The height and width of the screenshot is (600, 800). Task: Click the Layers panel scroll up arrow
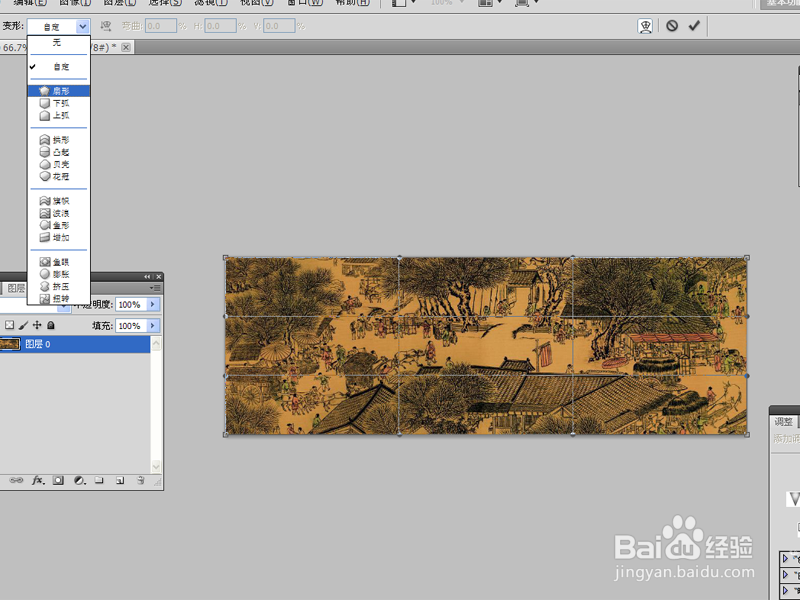(156, 343)
